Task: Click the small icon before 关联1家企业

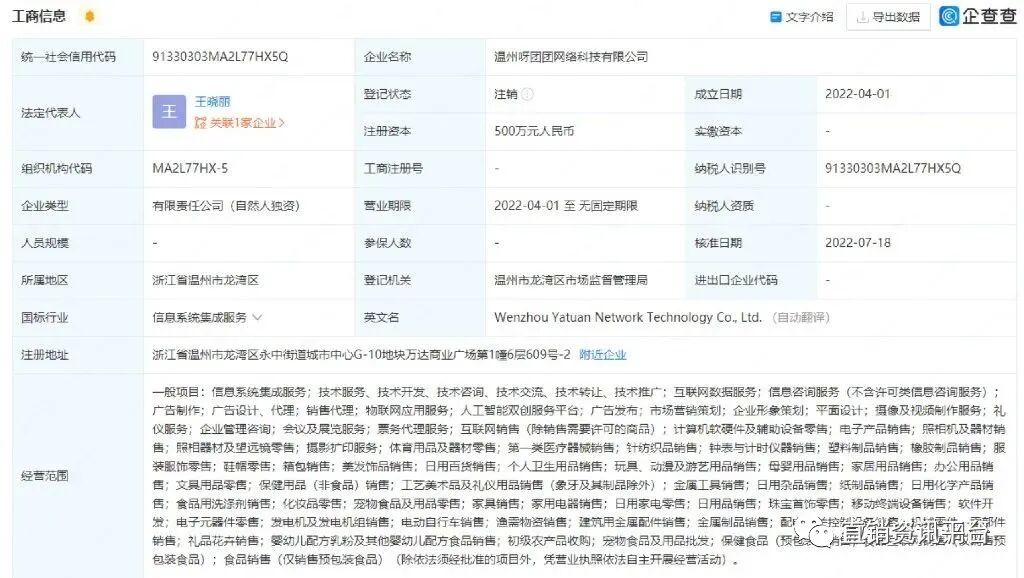Action: pyautogui.click(x=199, y=123)
